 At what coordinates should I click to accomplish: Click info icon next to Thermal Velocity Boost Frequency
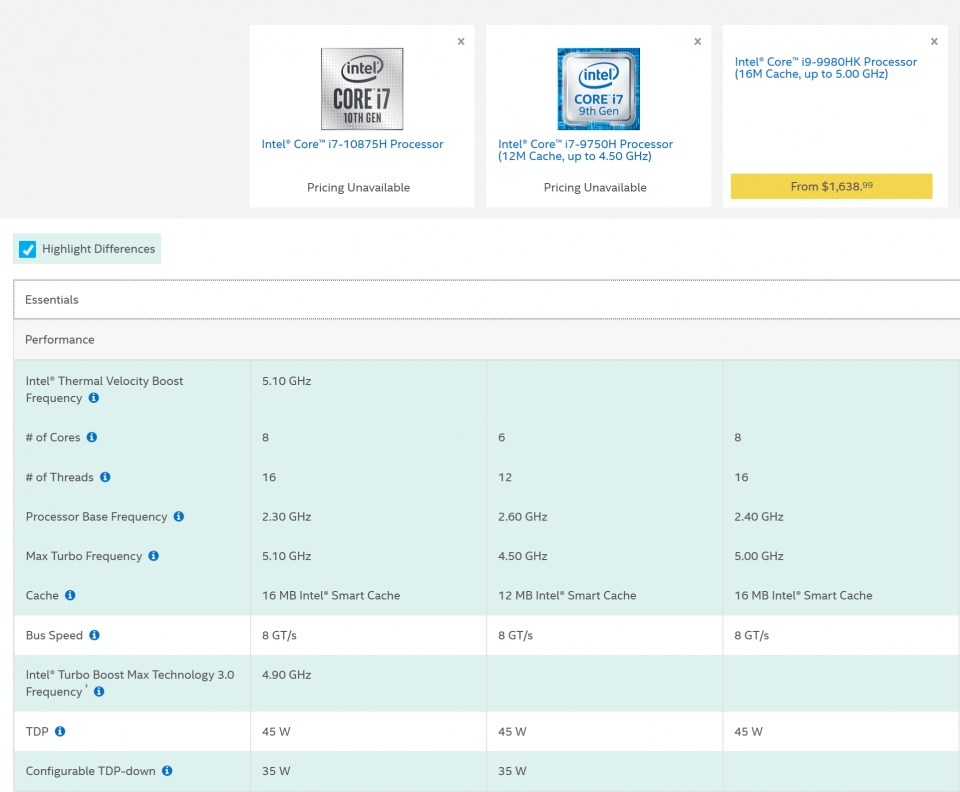pyautogui.click(x=94, y=398)
